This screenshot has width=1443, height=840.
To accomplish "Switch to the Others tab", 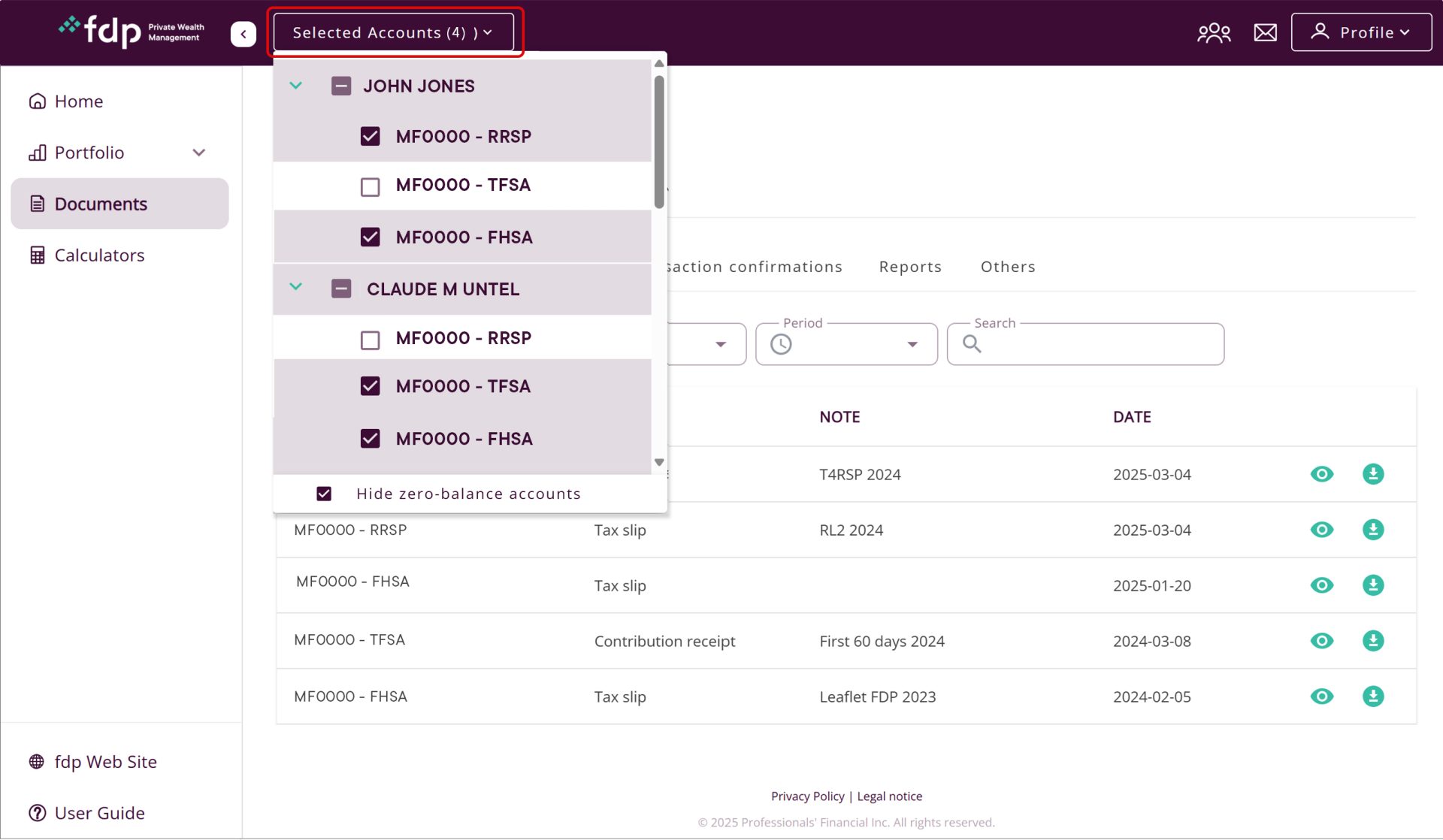I will [x=1008, y=266].
